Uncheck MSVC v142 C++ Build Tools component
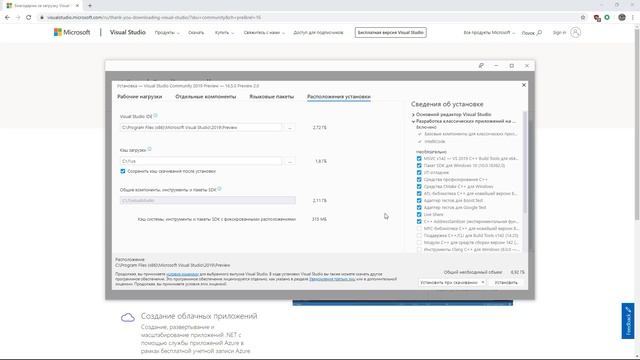 [419, 158]
